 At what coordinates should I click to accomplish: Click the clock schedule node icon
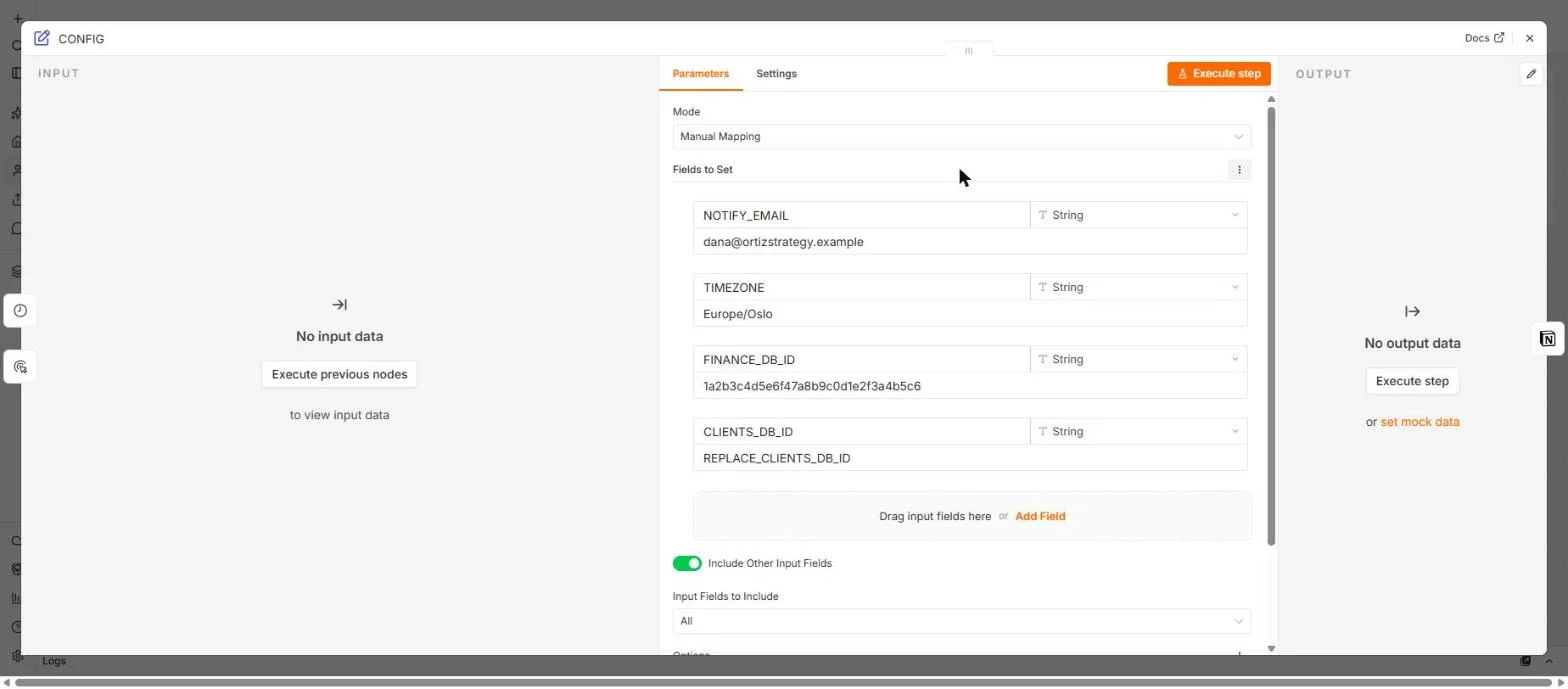click(x=20, y=311)
